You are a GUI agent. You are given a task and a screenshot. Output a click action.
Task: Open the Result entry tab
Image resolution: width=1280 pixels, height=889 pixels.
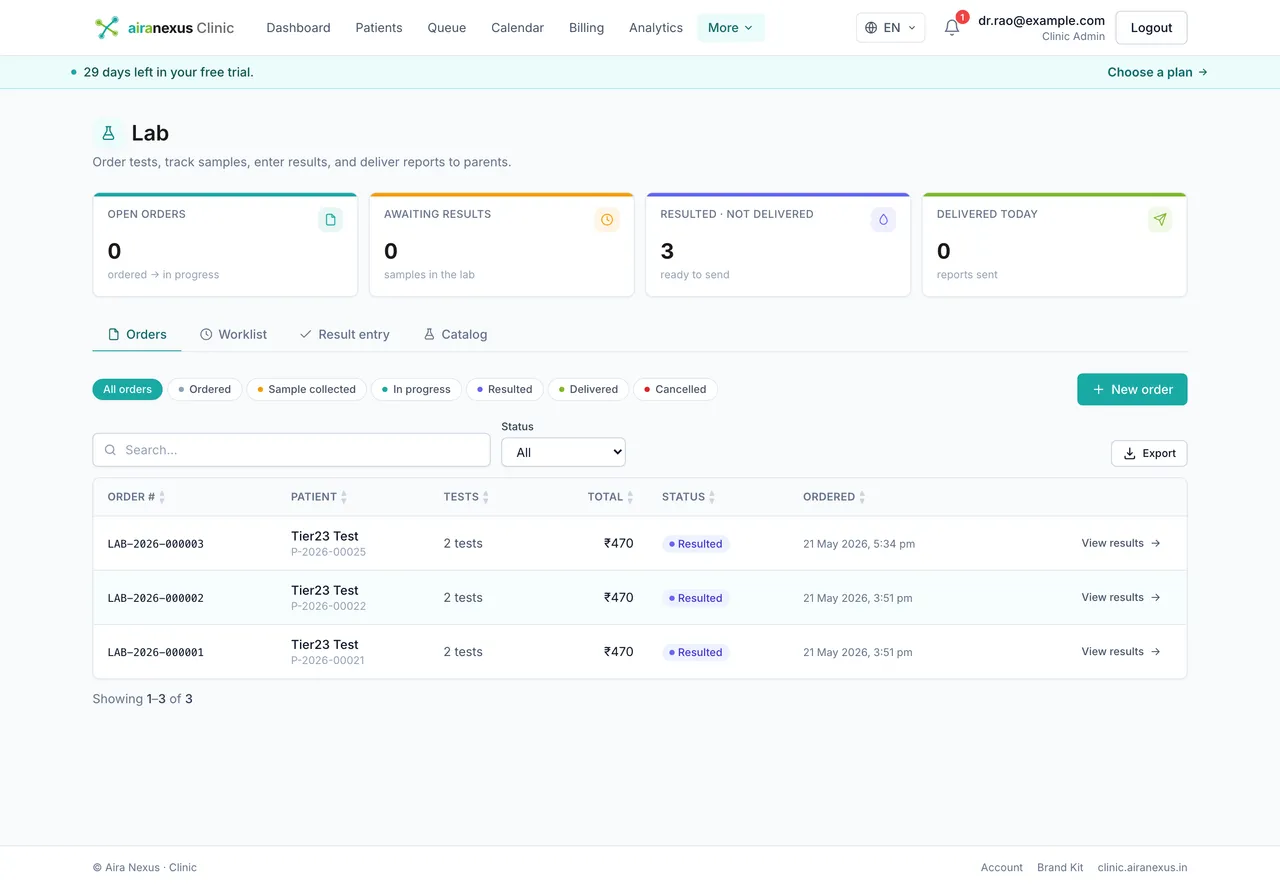pos(344,334)
